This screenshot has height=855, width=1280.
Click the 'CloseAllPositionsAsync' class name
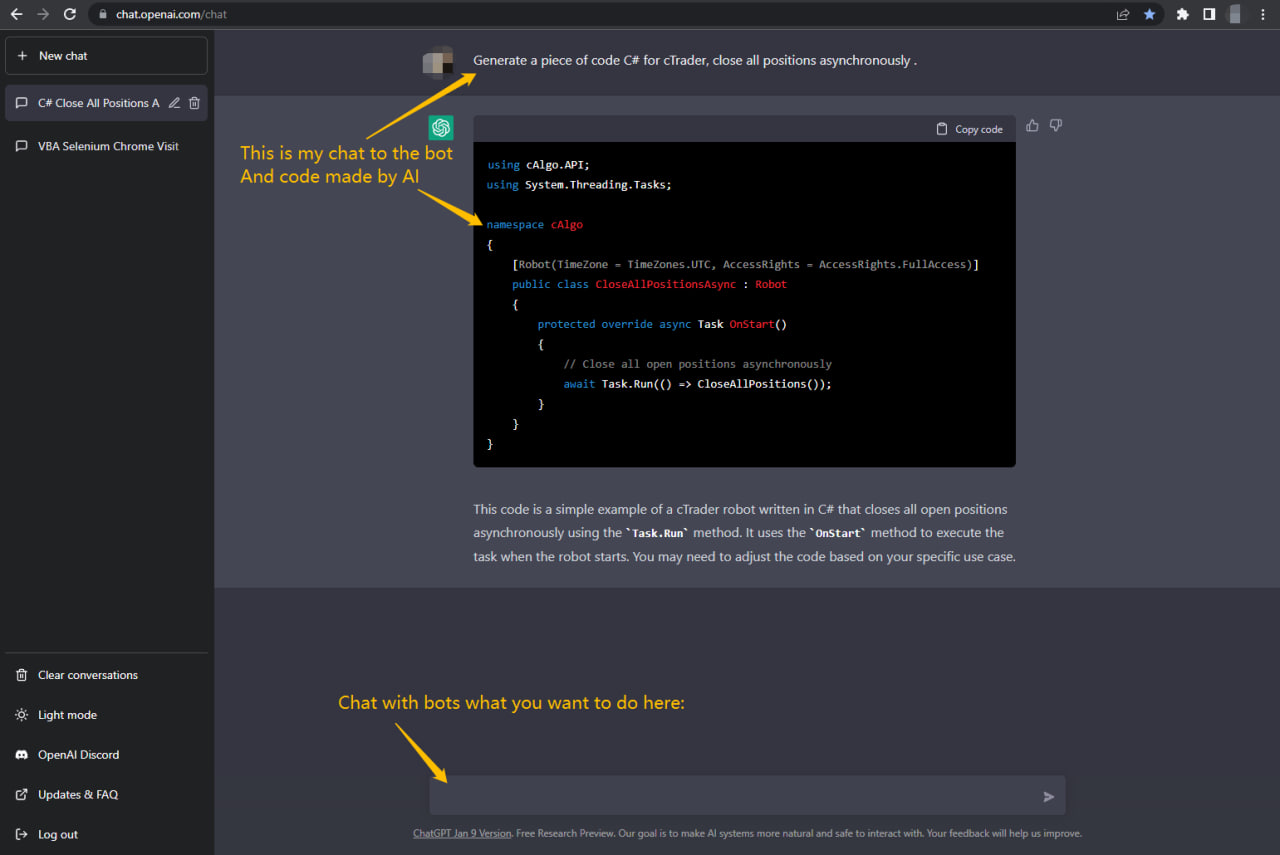666,285
